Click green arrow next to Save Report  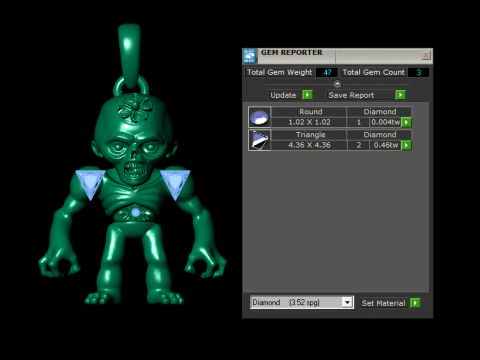[x=400, y=95]
